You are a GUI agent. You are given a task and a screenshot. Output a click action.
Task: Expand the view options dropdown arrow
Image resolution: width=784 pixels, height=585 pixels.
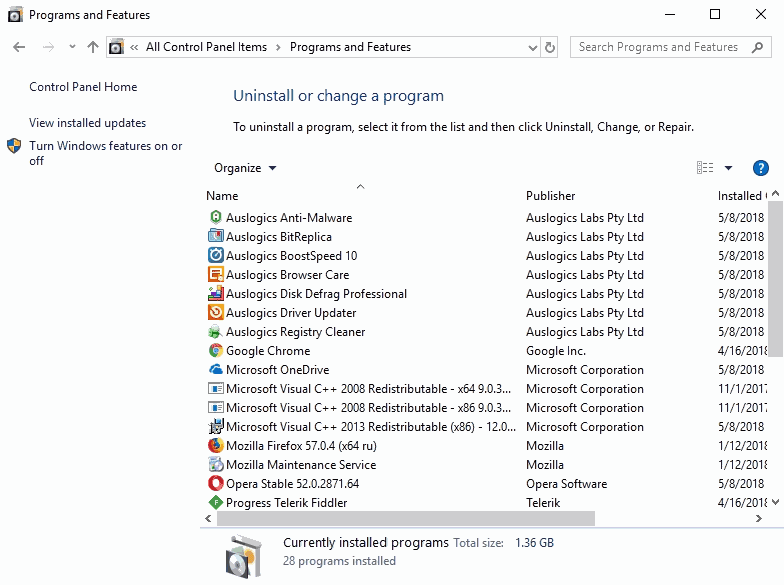(x=728, y=168)
